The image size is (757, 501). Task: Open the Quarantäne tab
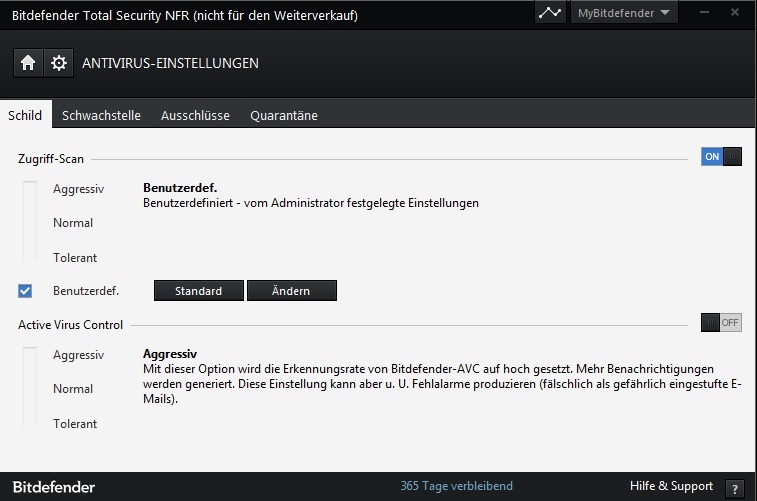tap(284, 115)
